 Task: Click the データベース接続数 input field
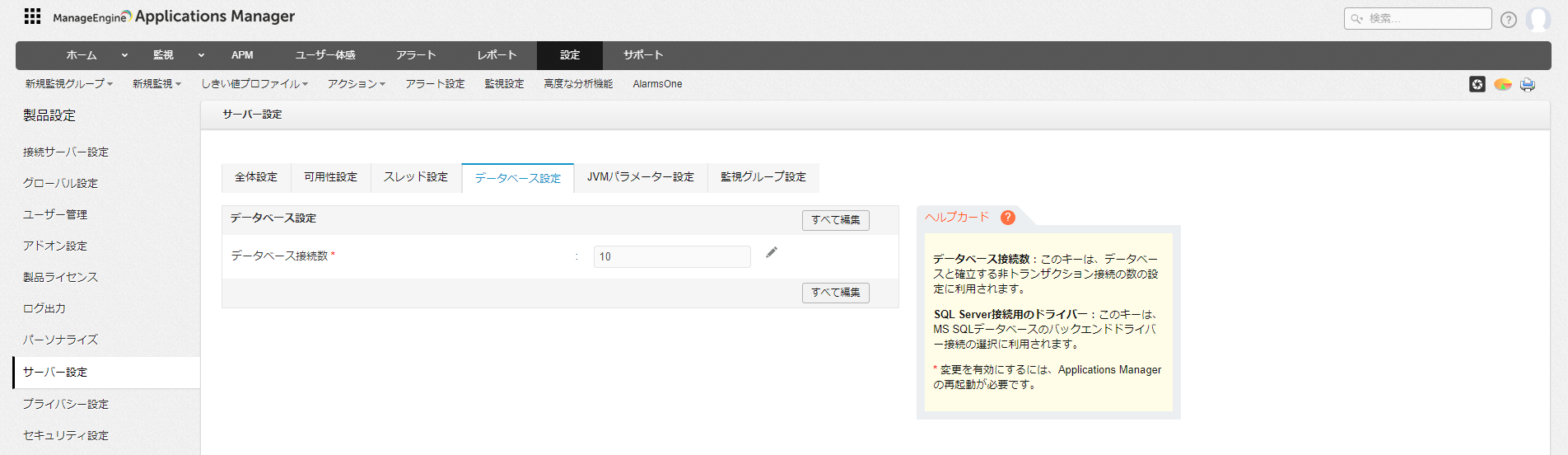pos(671,257)
